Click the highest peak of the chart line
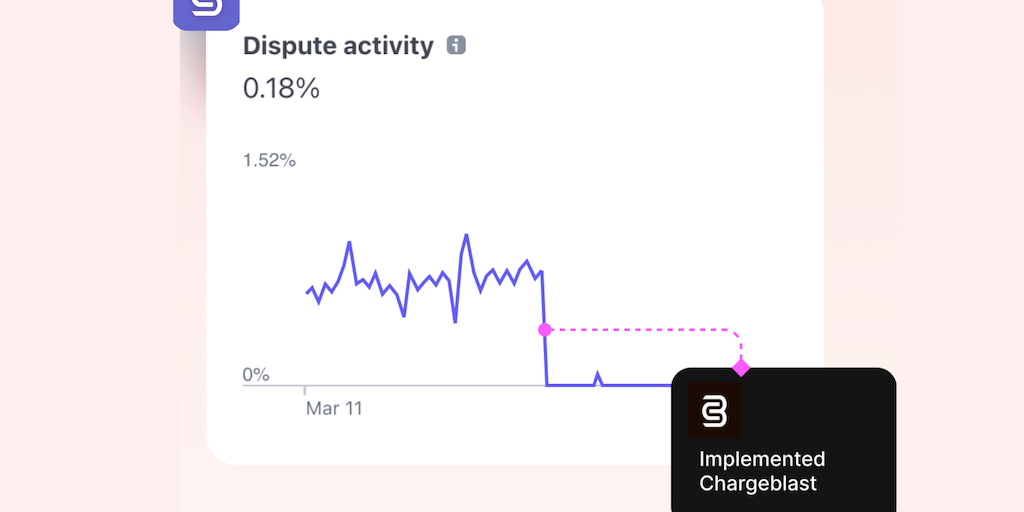Viewport: 1024px width, 512px height. [466, 236]
